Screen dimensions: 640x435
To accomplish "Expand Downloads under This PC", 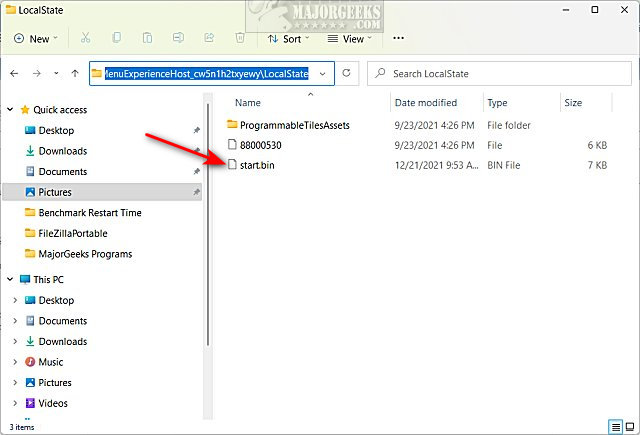I will pos(15,341).
